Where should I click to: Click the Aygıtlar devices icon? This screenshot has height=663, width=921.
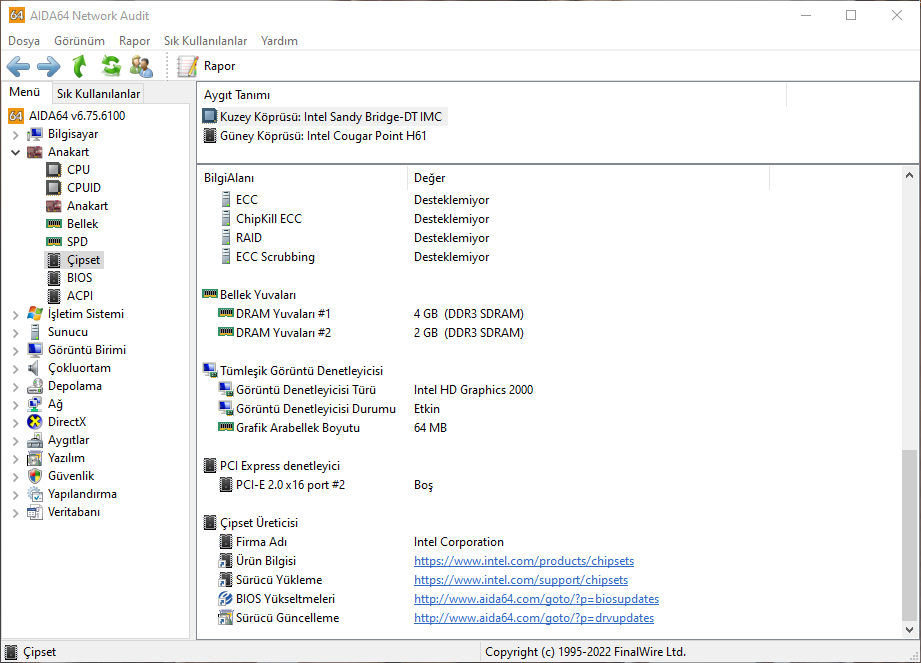click(x=35, y=440)
